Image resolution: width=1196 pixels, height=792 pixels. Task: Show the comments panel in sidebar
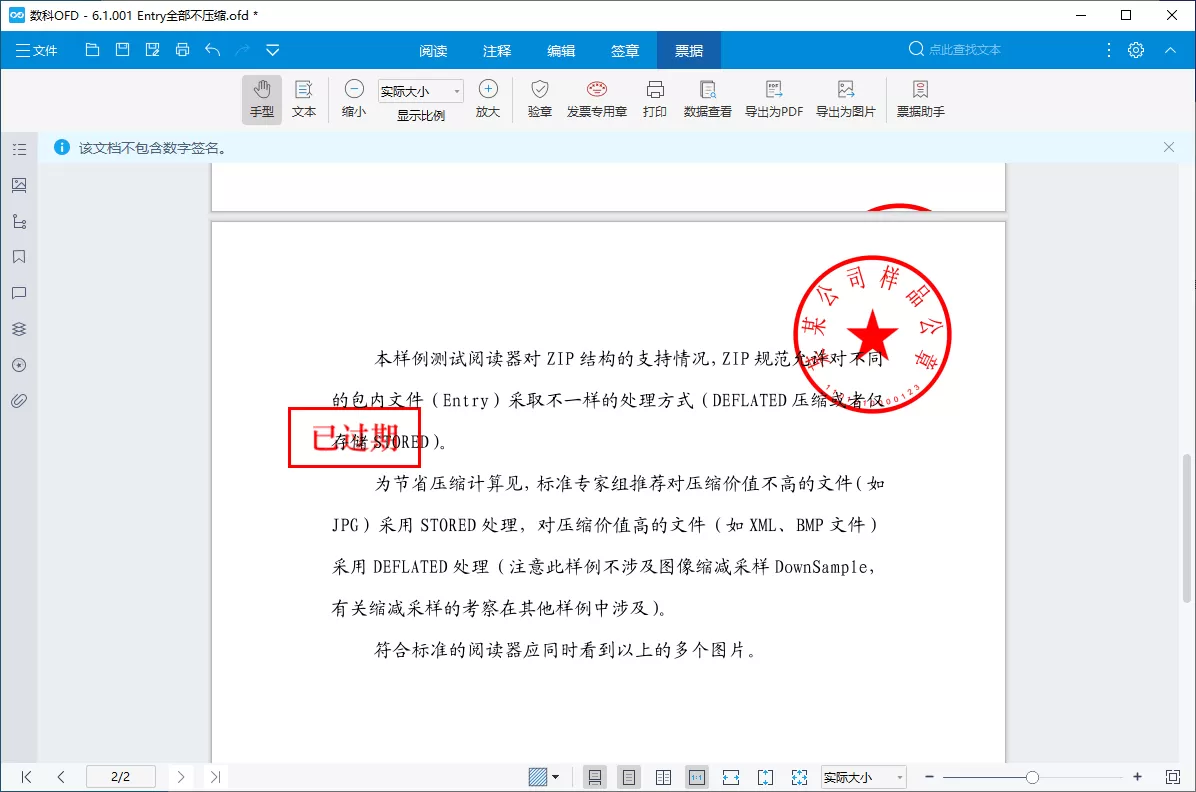coord(19,293)
